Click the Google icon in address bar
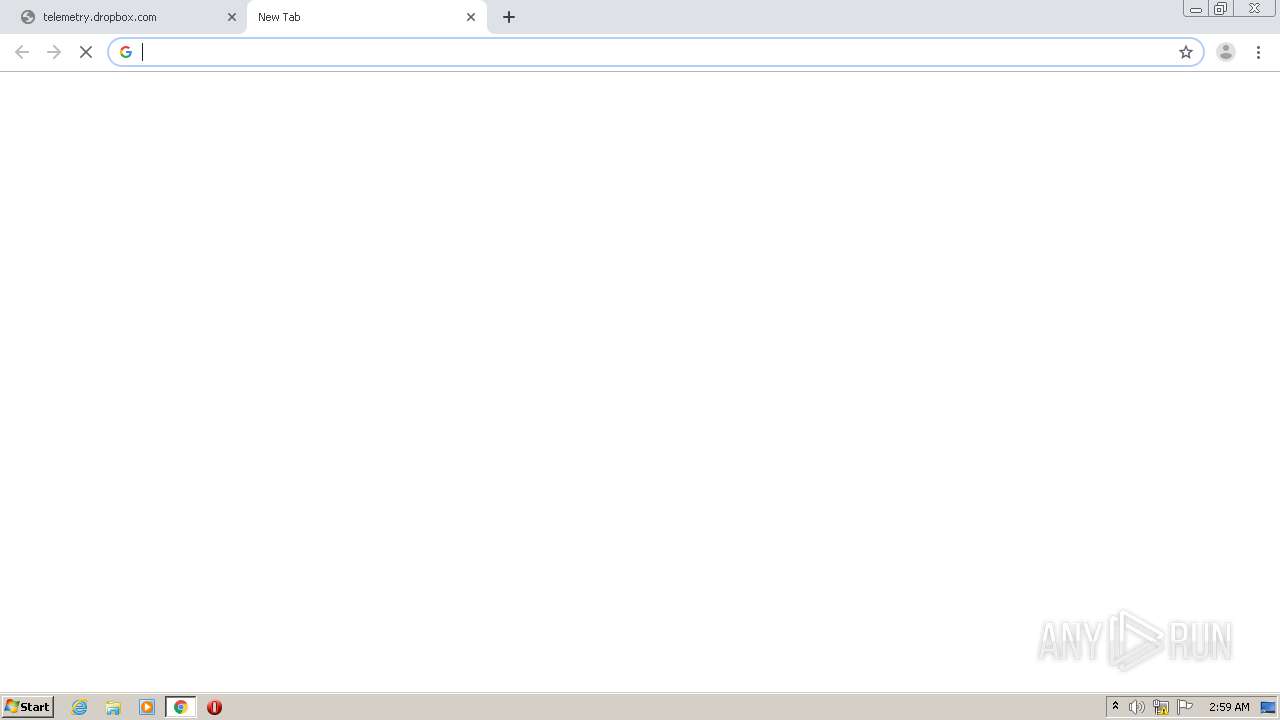The height and width of the screenshot is (720, 1280). pos(126,52)
